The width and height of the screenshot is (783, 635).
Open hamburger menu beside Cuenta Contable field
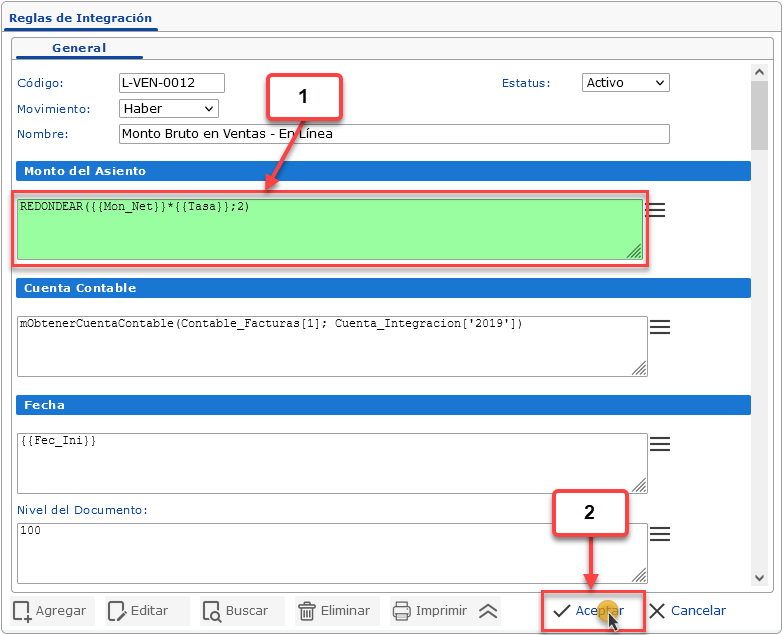660,327
